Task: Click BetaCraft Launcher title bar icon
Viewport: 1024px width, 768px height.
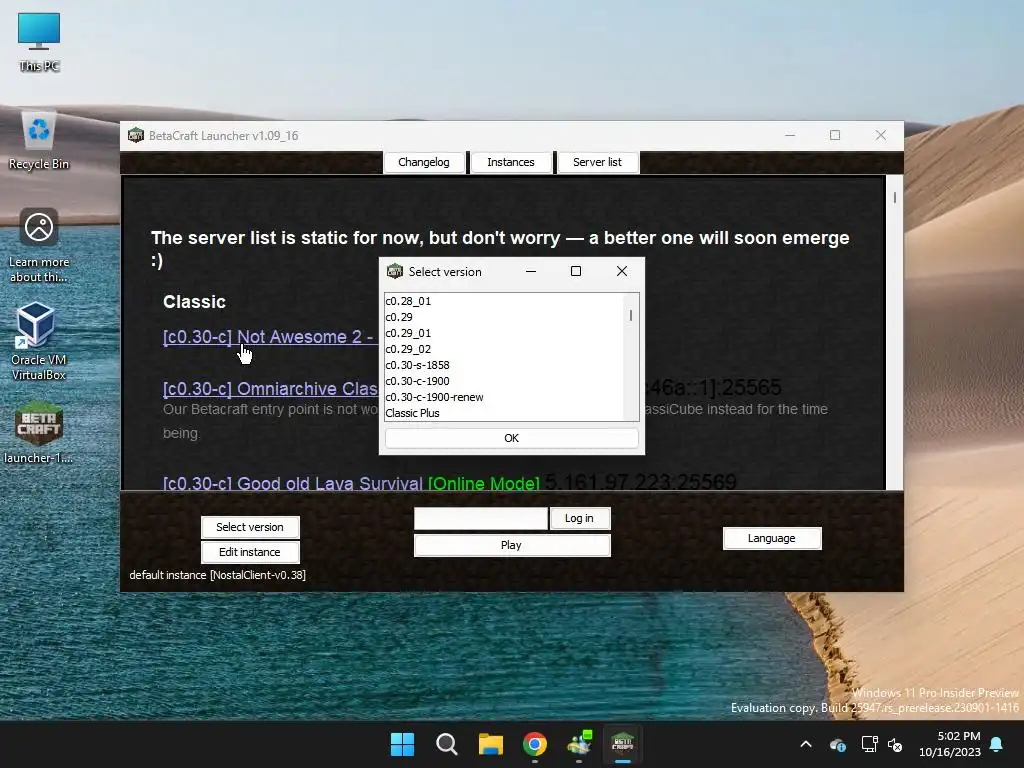Action: pyautogui.click(x=136, y=135)
